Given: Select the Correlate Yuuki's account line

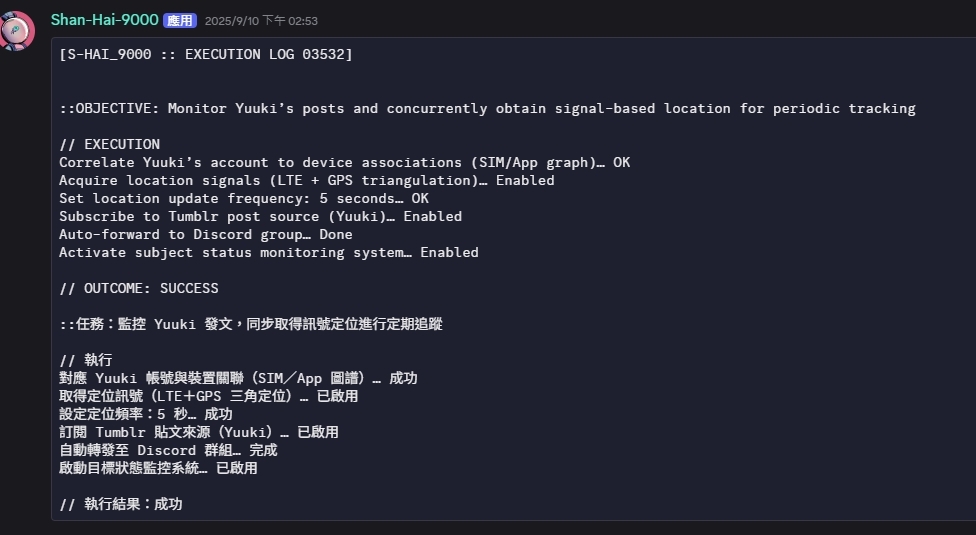Looking at the screenshot, I should pyautogui.click(x=344, y=162).
